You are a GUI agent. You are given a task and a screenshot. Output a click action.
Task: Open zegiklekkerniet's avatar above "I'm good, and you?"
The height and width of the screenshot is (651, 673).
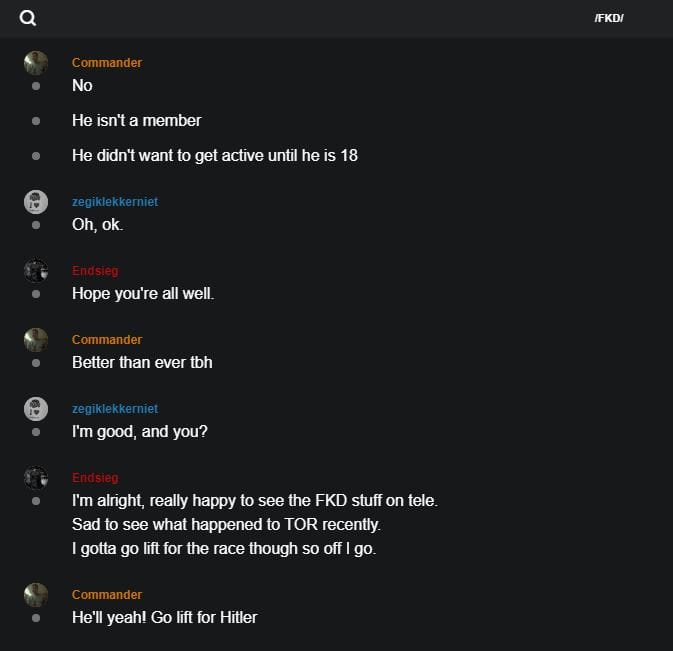(36, 409)
